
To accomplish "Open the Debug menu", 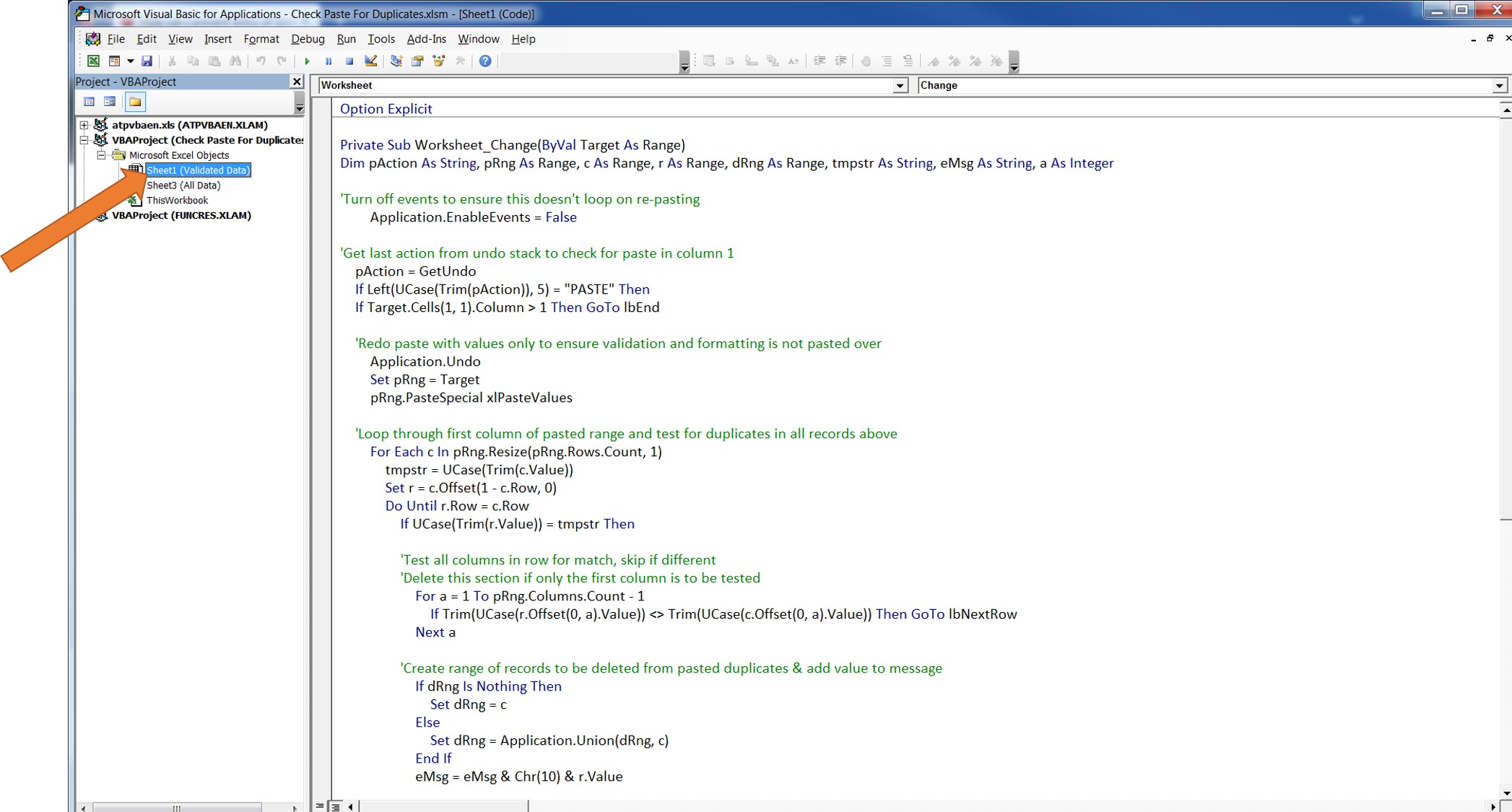I will [x=308, y=39].
